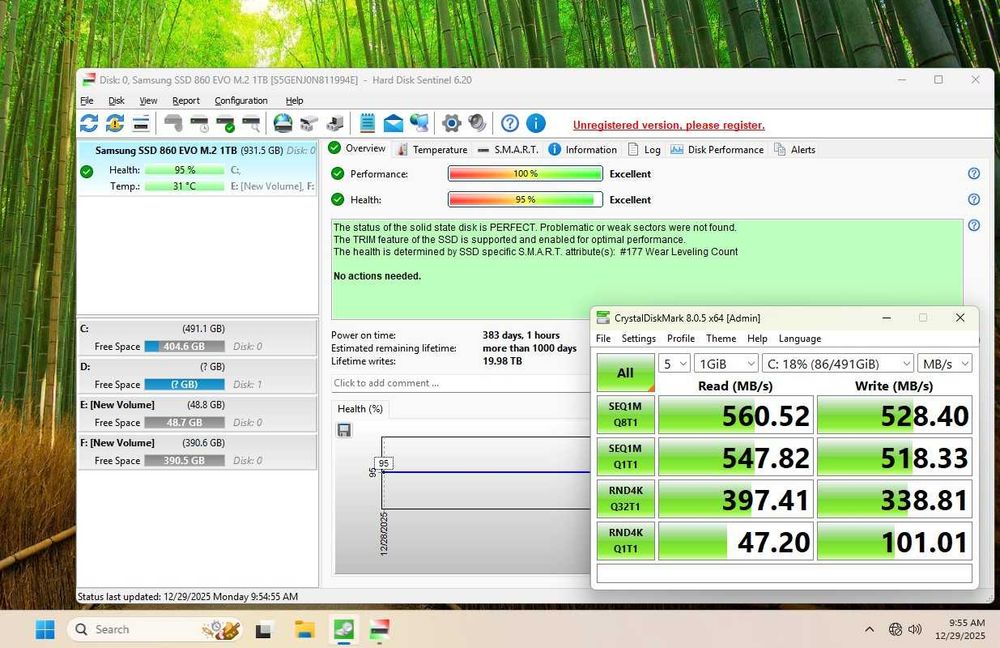Screen dimensions: 1000x648
Task: Click the computer transfer toolbar icon
Action: 335,123
